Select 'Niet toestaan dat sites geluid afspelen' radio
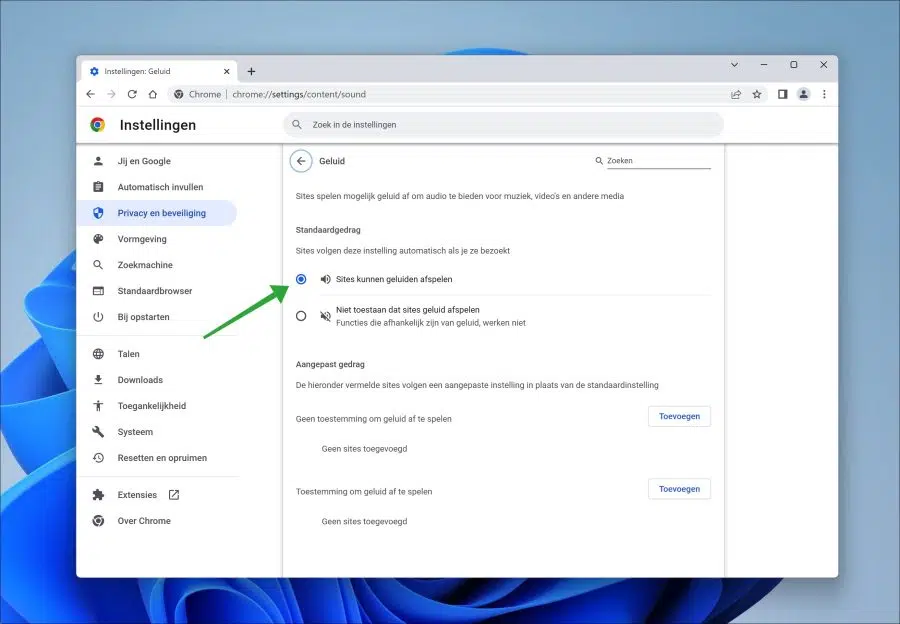 point(301,316)
